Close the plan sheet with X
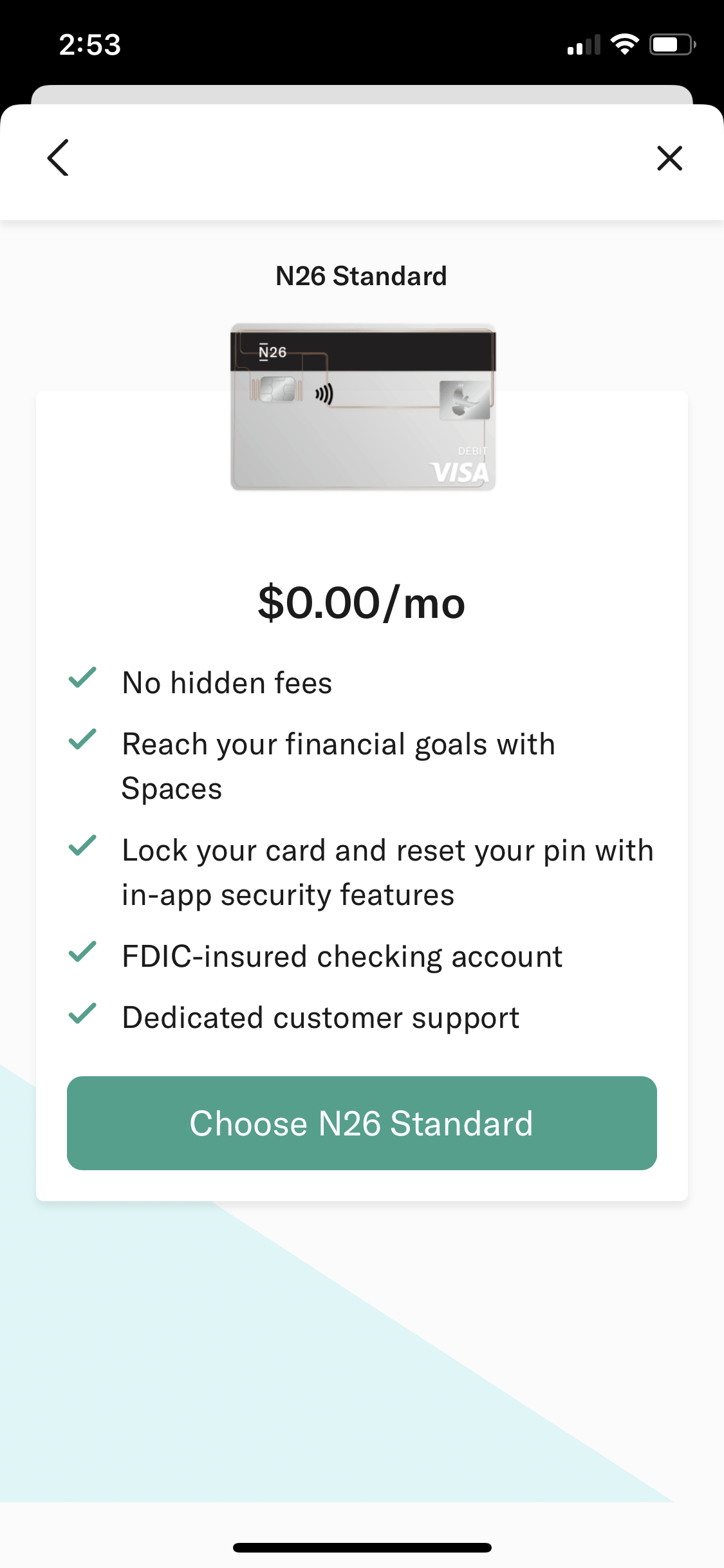This screenshot has width=724, height=1568. pyautogui.click(x=669, y=158)
